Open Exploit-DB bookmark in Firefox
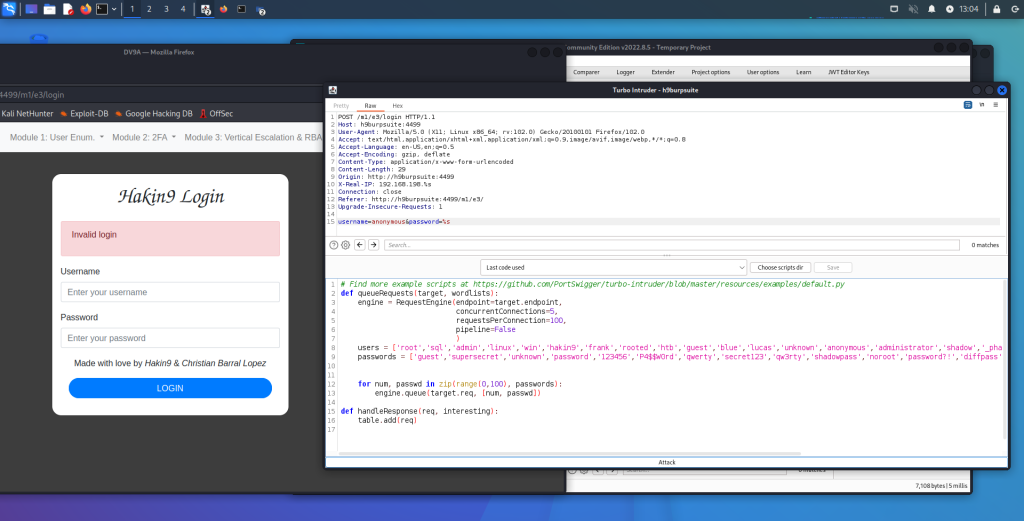 (84, 114)
